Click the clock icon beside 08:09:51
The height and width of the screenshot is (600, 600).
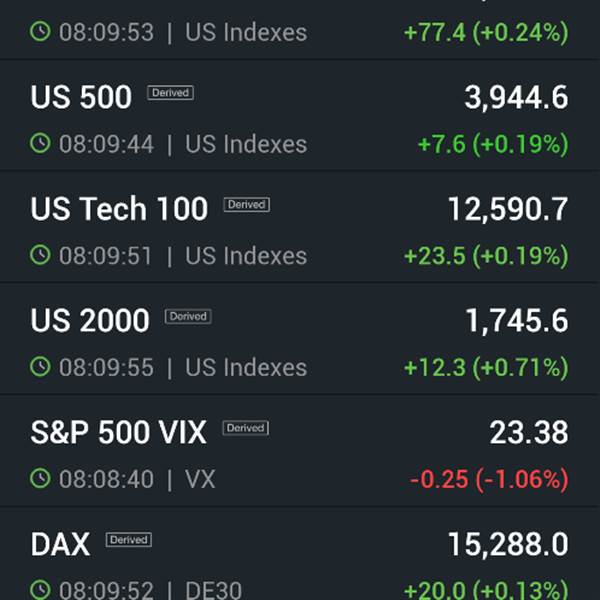40,255
